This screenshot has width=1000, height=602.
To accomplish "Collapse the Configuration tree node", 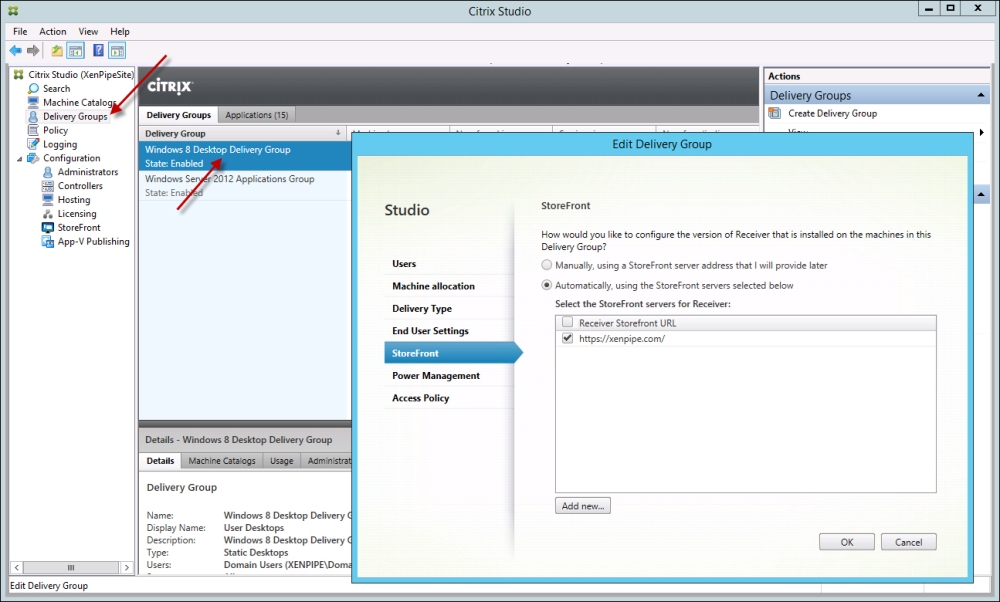I will tap(19, 159).
